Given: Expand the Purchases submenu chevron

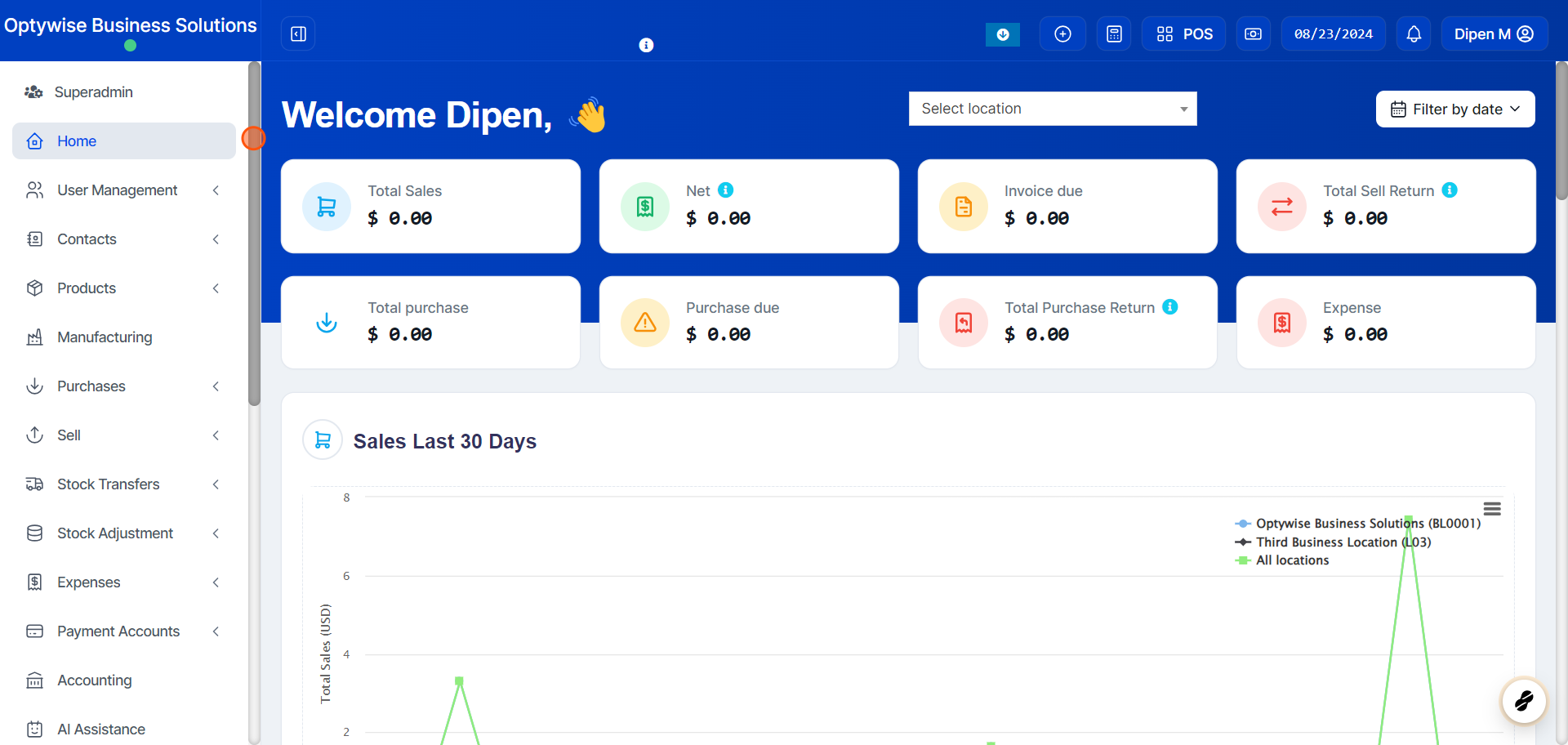Looking at the screenshot, I should point(216,386).
